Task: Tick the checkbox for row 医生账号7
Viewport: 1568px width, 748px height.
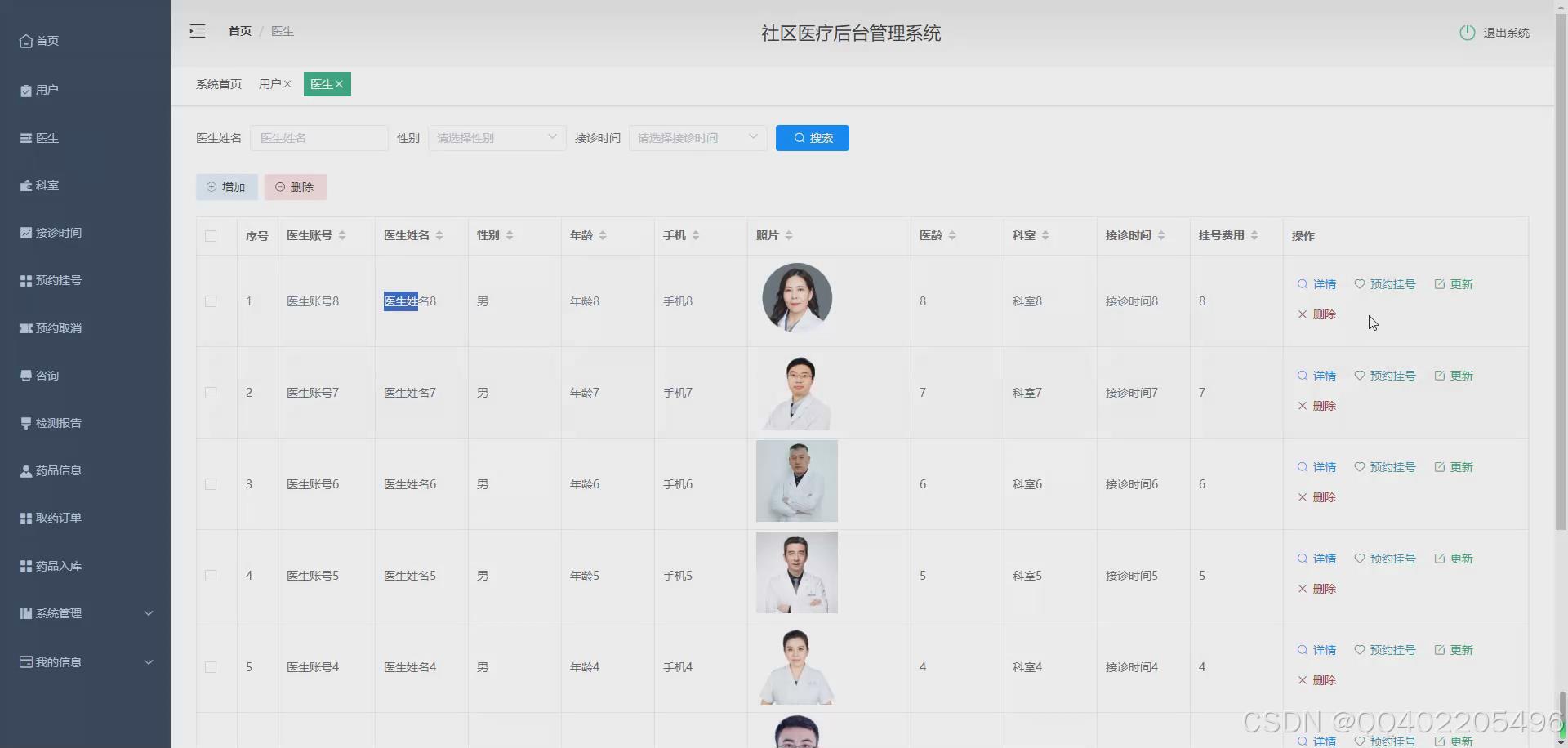Action: point(211,393)
